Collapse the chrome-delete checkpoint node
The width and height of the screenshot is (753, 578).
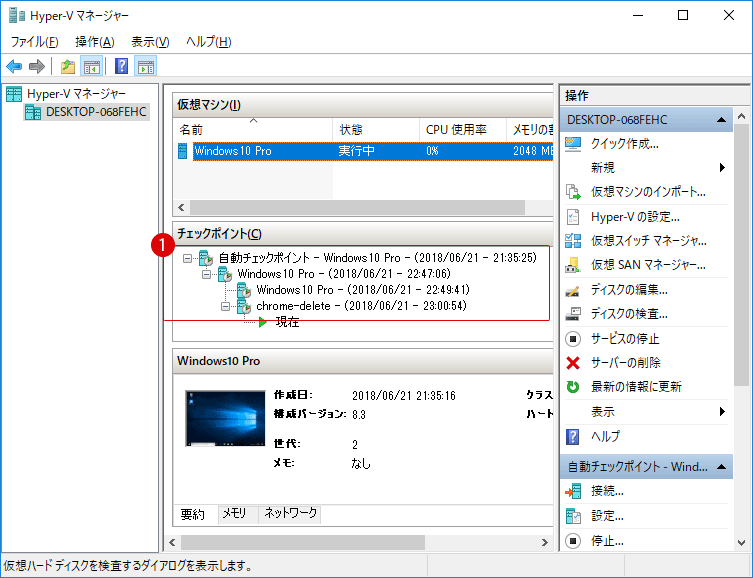pyautogui.click(x=225, y=306)
